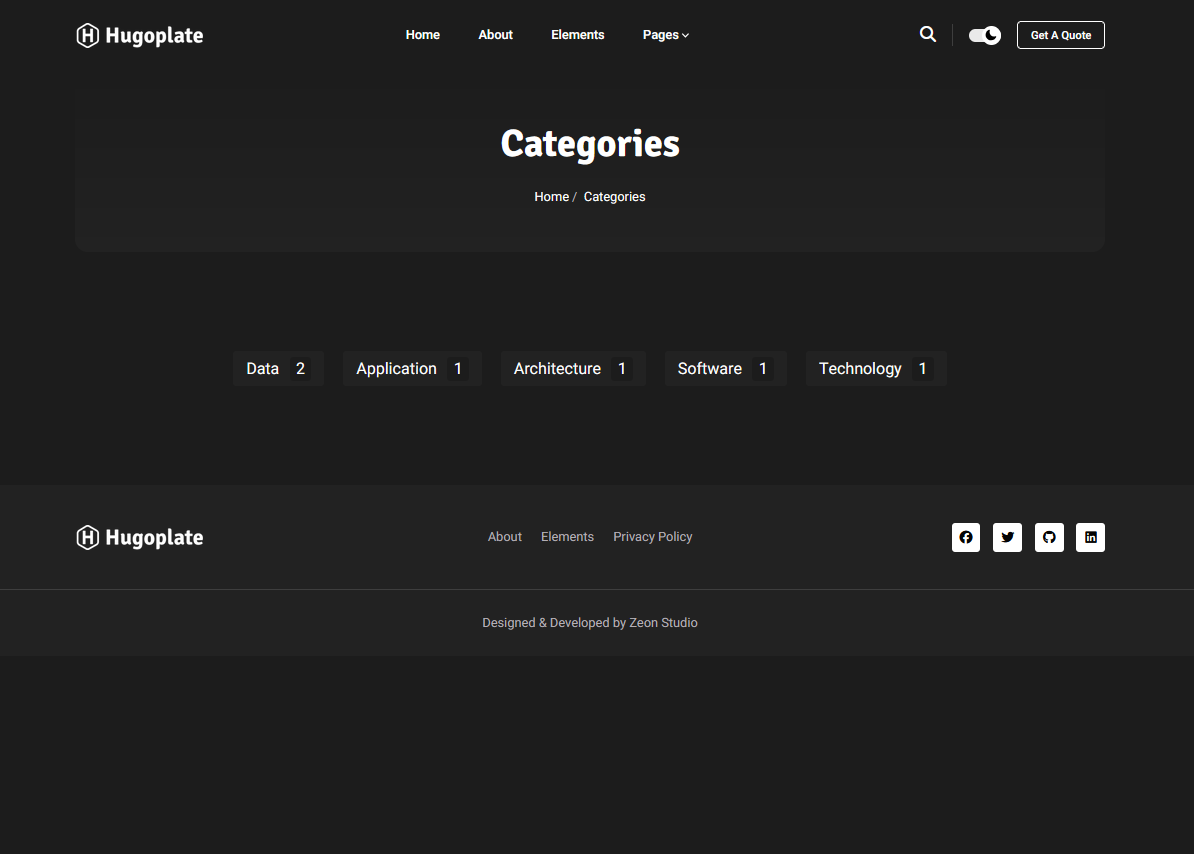Select the Application category tag

411,369
